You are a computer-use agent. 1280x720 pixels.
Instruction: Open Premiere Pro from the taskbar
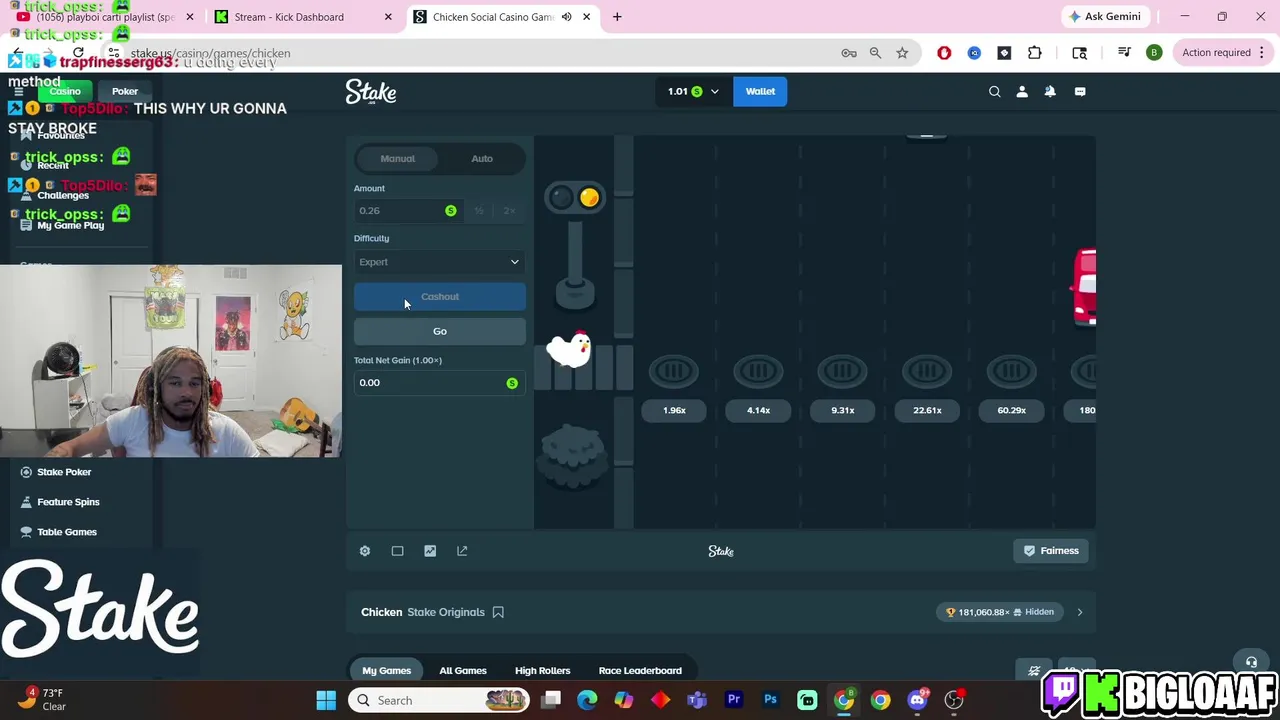tap(734, 700)
